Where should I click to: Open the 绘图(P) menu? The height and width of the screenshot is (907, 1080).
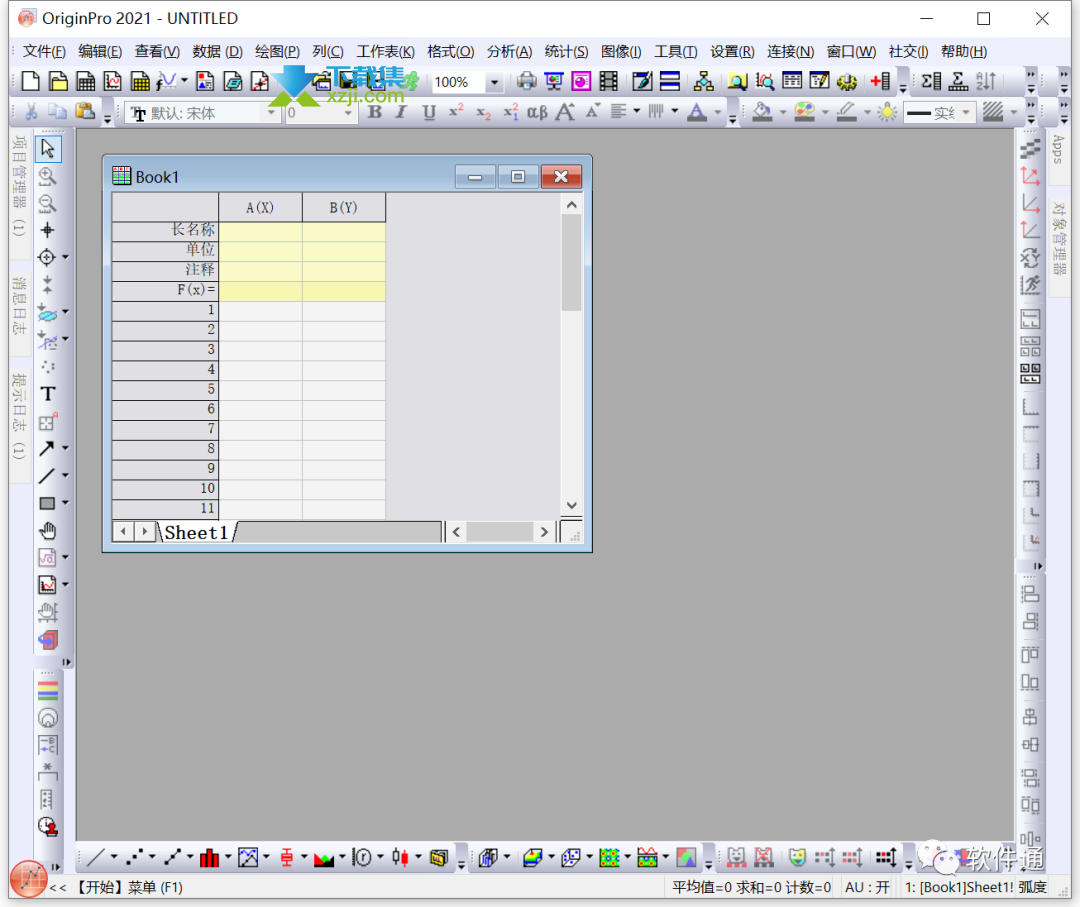277,52
